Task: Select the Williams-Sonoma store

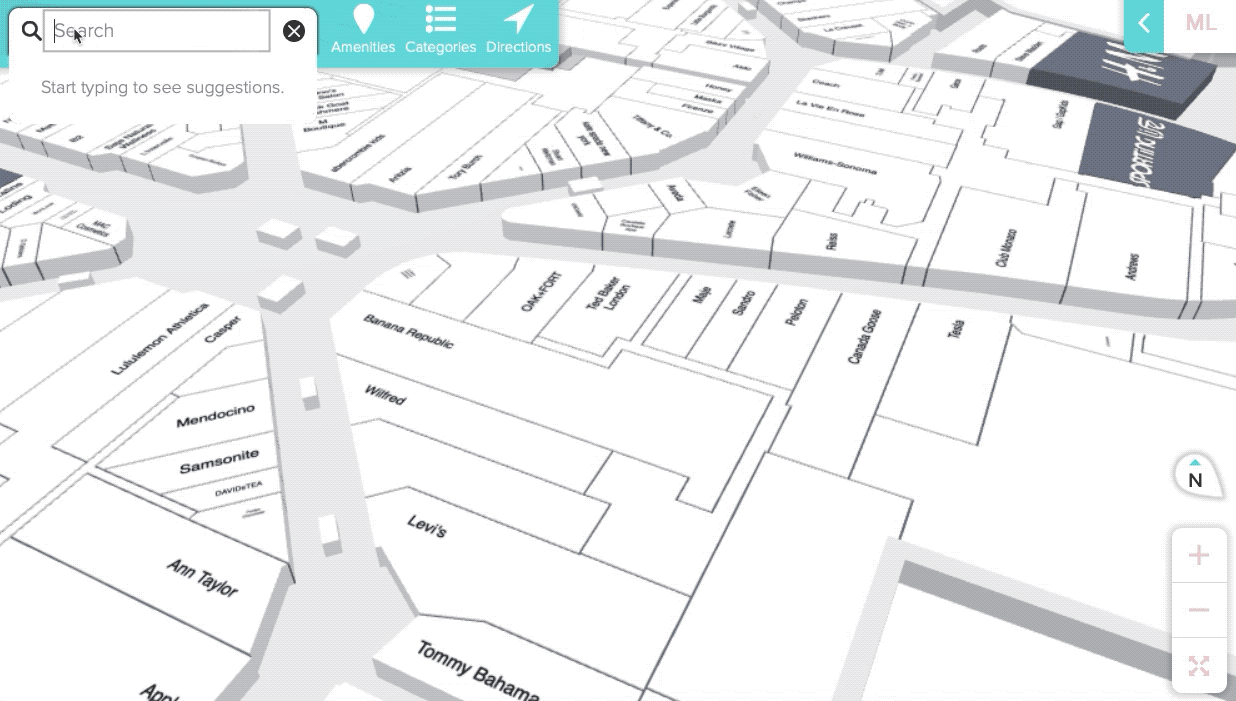Action: pos(834,162)
